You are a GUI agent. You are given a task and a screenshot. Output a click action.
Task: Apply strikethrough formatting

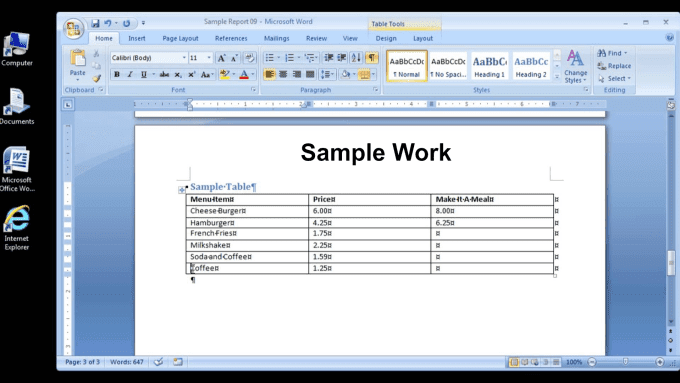[164, 75]
